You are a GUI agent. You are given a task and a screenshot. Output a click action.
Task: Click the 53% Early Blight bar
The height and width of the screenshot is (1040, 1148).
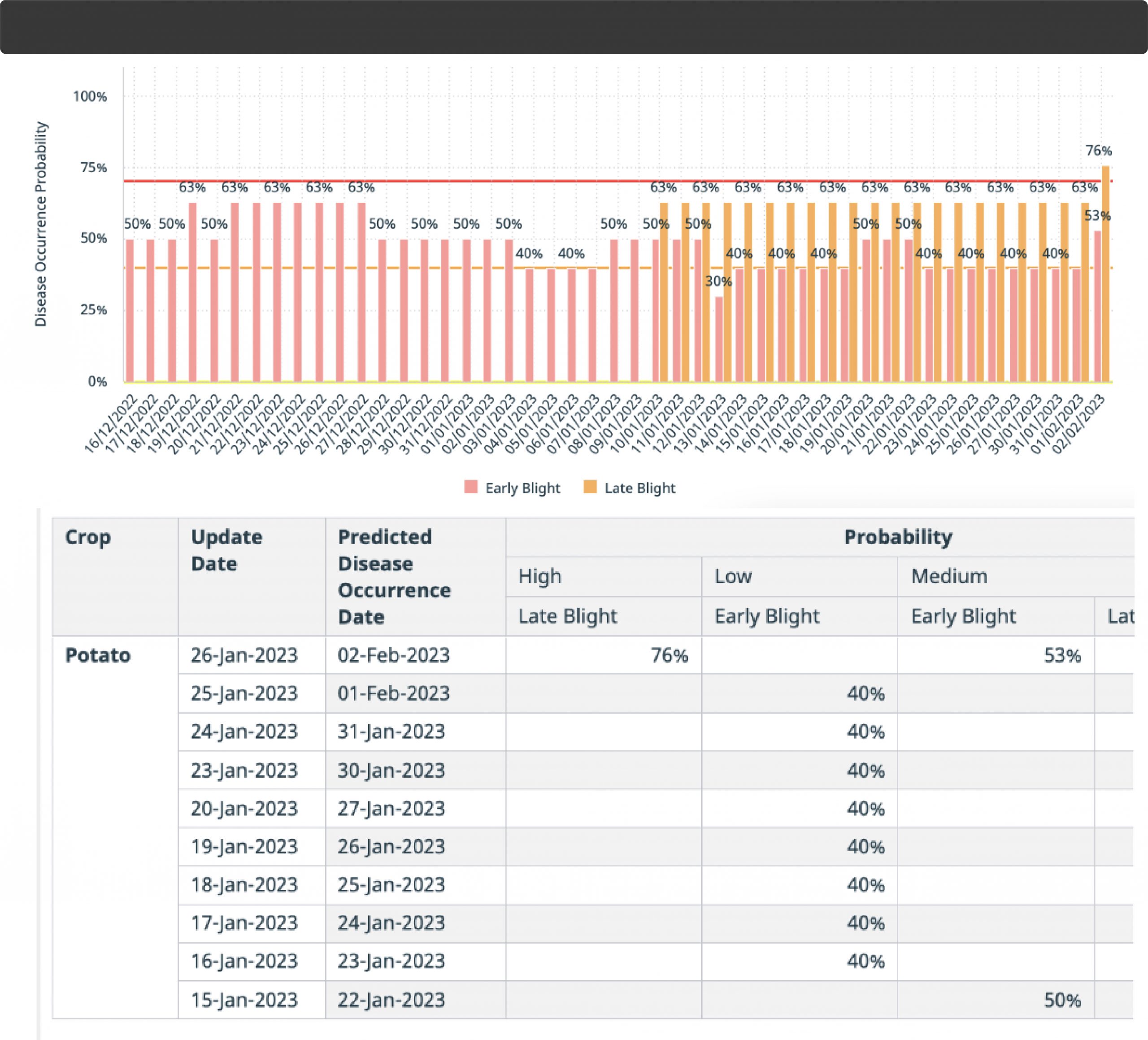pyautogui.click(x=1097, y=306)
